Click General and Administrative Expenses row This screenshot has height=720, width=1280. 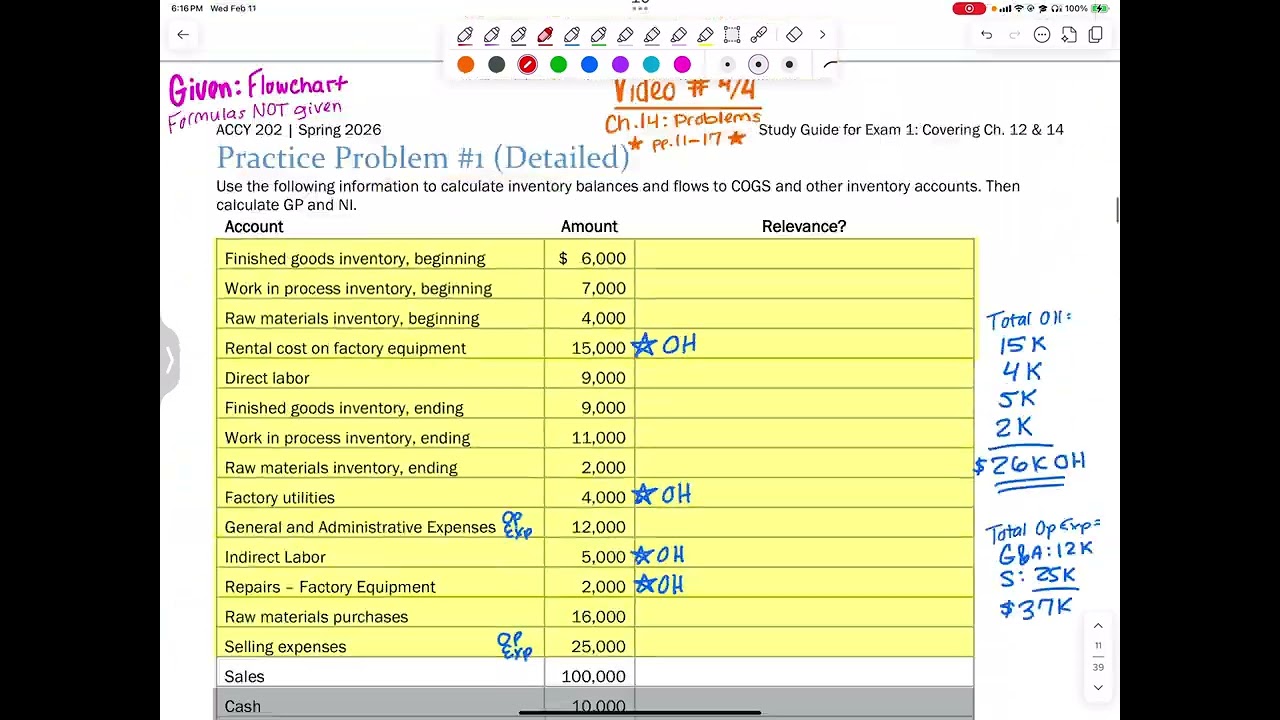tap(595, 528)
